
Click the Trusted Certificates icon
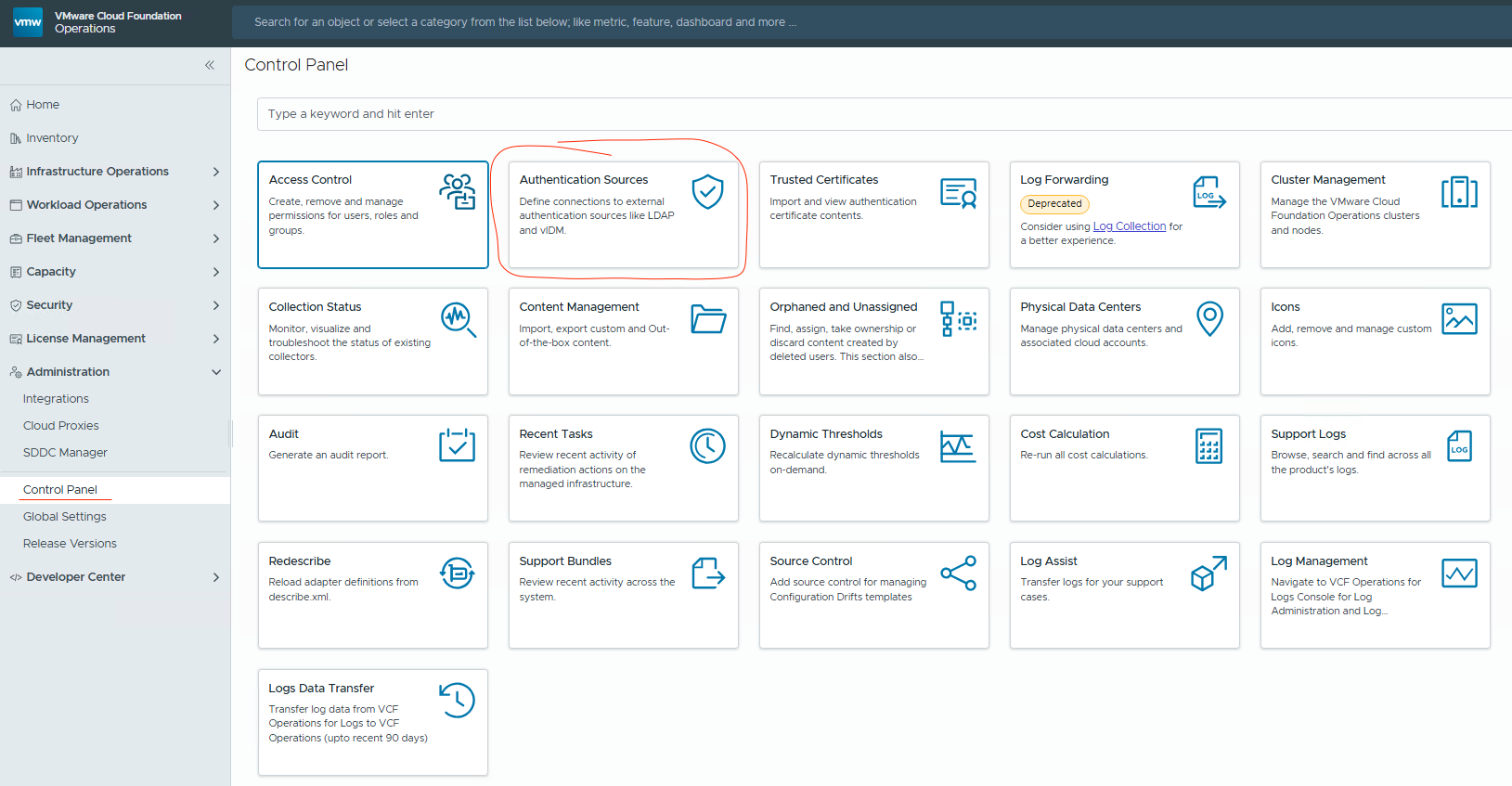[958, 193]
